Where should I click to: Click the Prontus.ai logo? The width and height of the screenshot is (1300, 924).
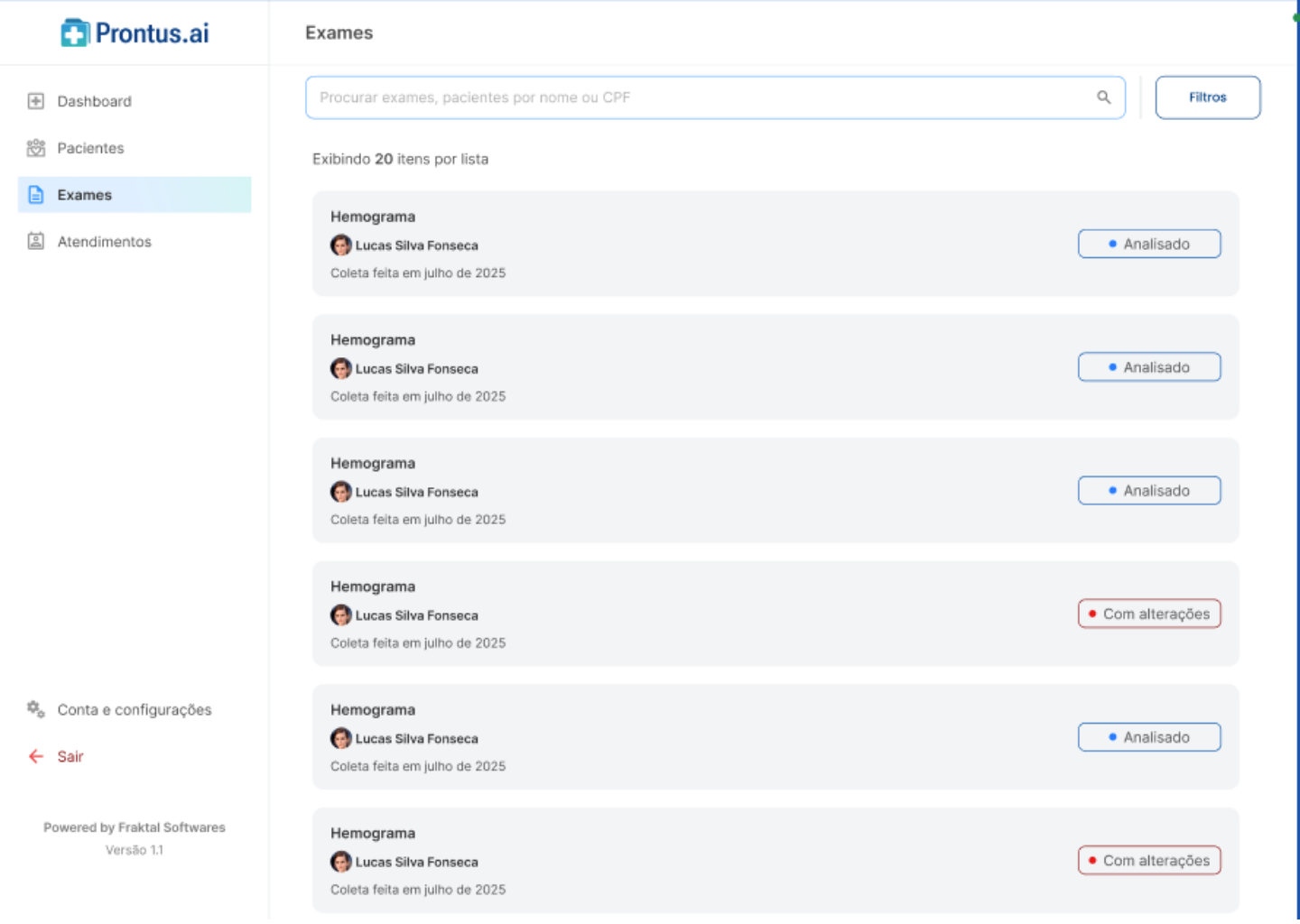[x=135, y=33]
